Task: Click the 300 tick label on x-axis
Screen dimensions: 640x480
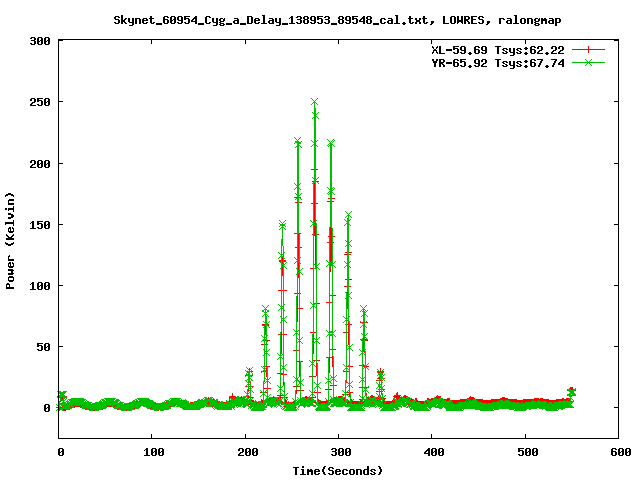Action: [x=338, y=453]
